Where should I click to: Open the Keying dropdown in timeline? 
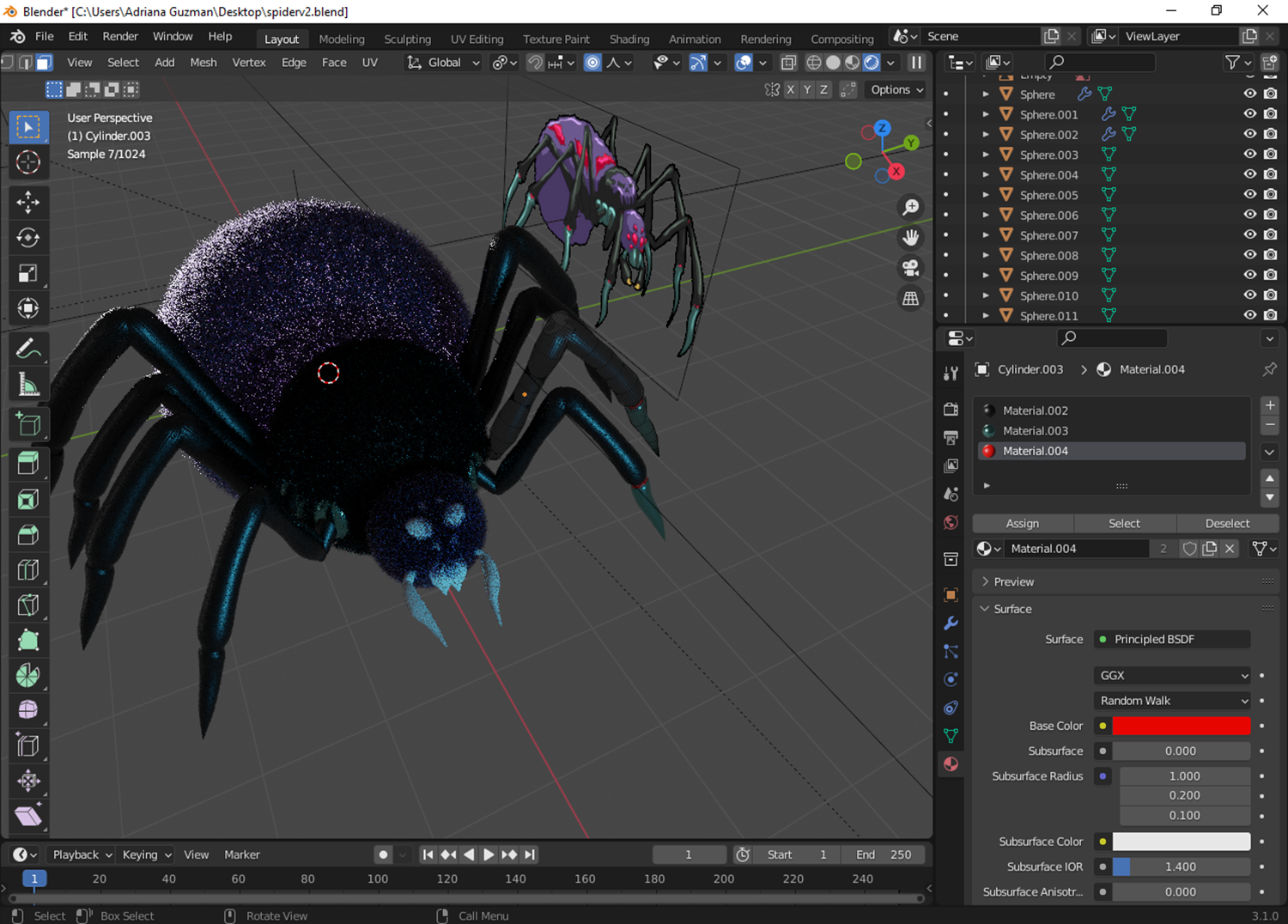click(x=147, y=854)
